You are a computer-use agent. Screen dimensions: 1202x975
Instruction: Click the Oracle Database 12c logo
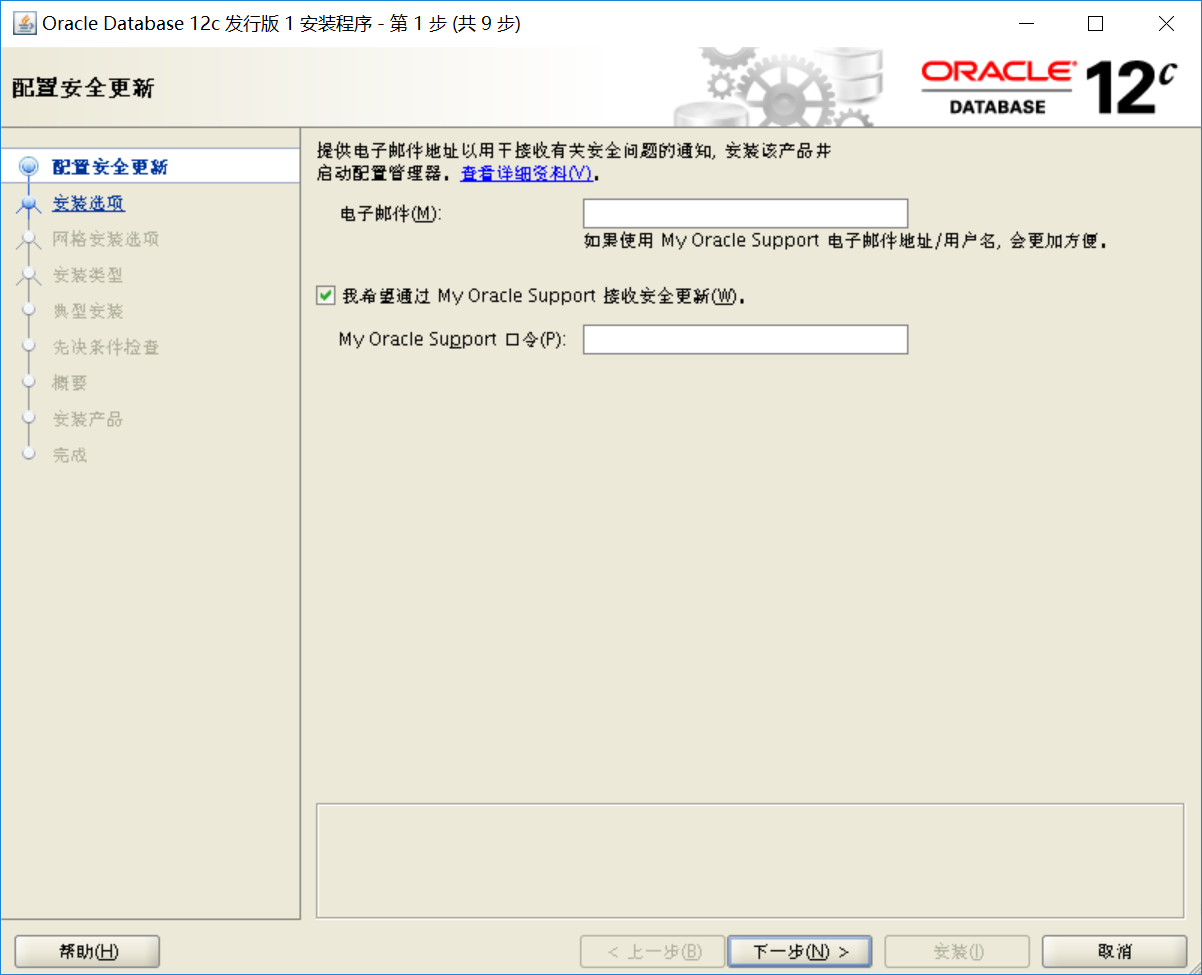(x=1050, y=87)
